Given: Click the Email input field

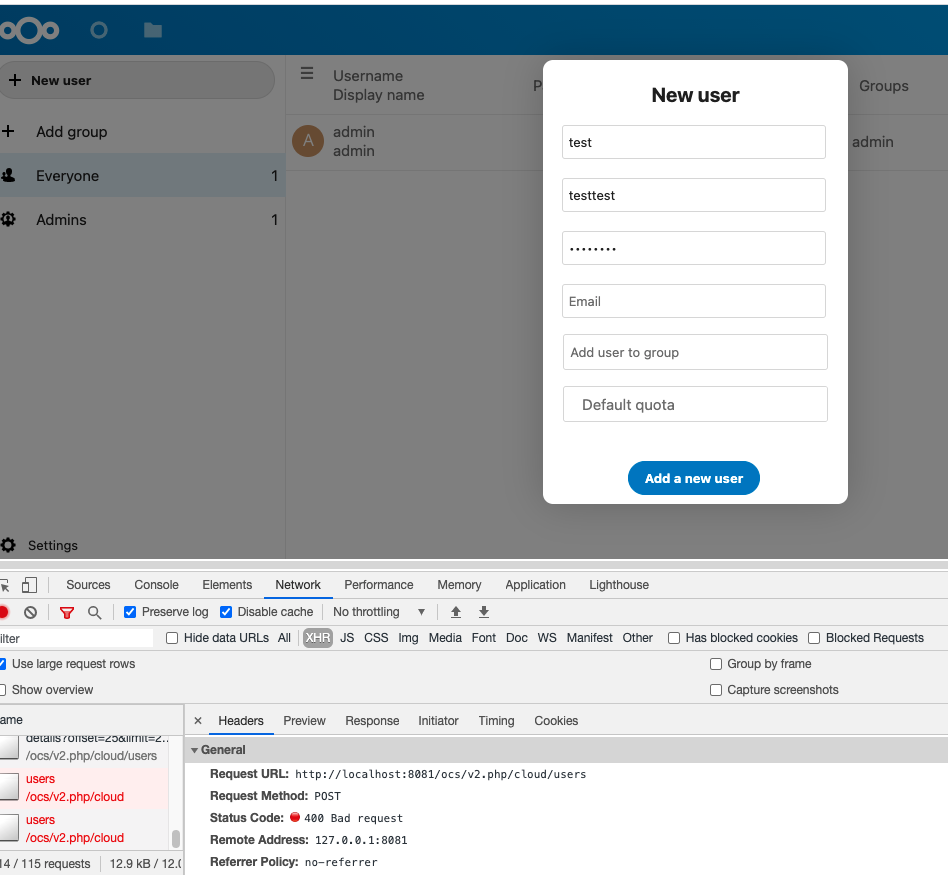Looking at the screenshot, I should point(693,301).
